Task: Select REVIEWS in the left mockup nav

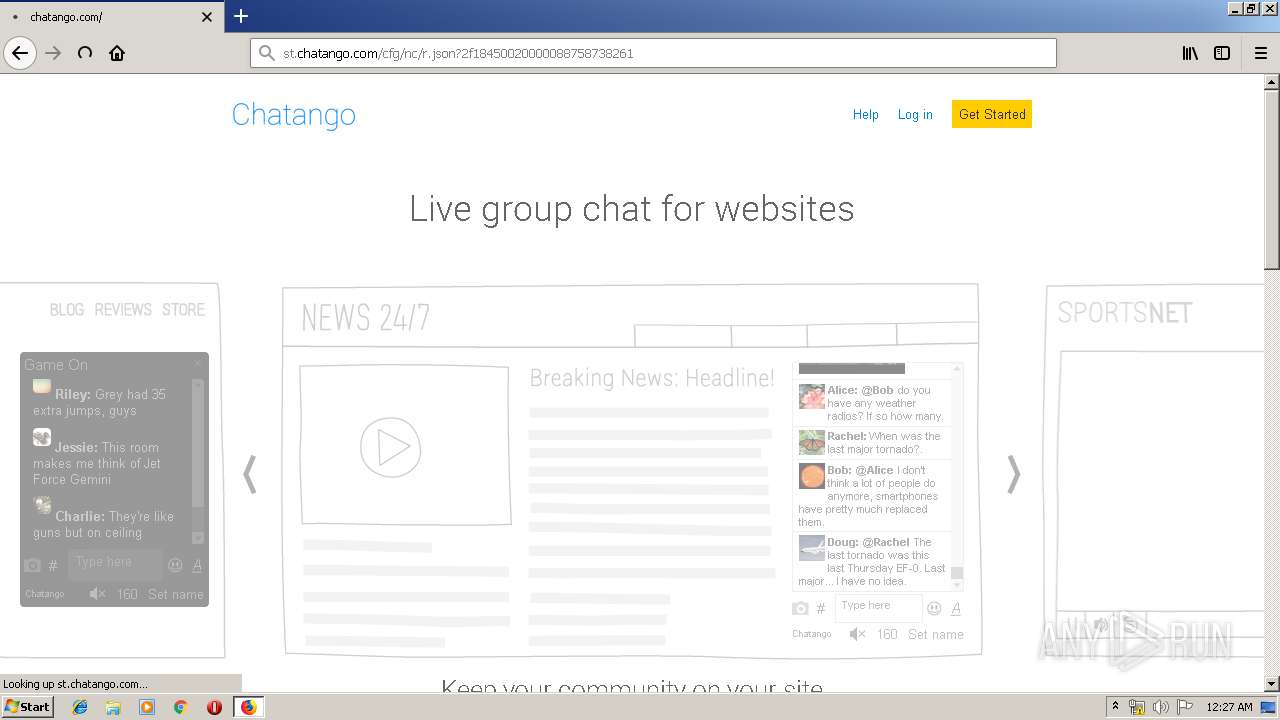Action: click(123, 310)
